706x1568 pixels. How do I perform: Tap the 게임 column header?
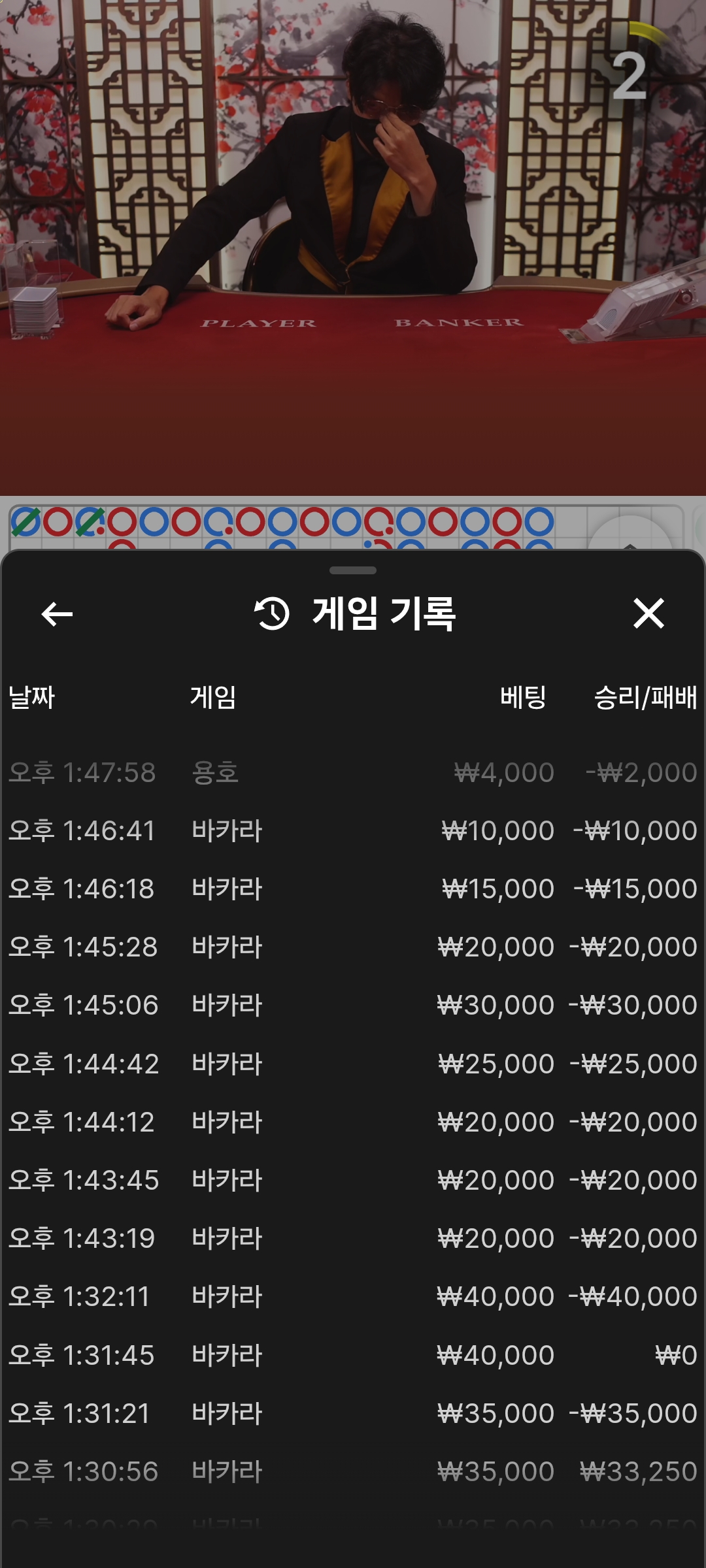click(x=213, y=697)
